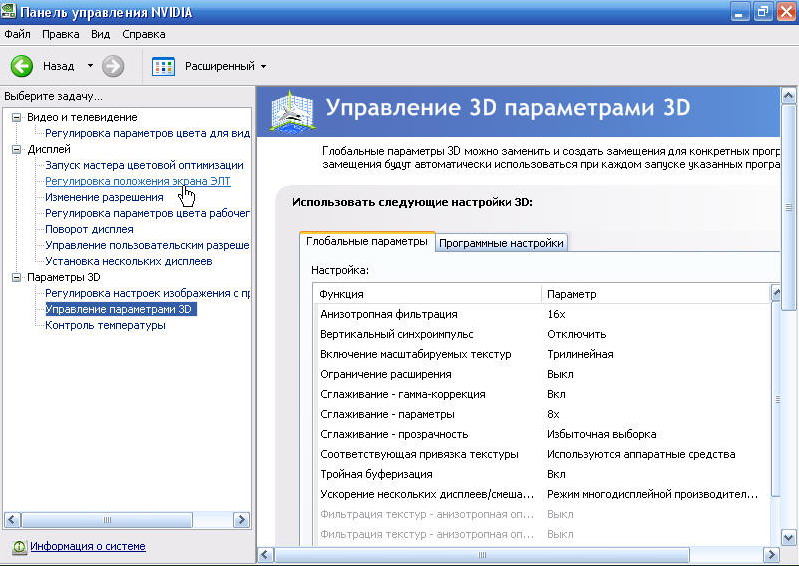This screenshot has width=799, height=566.
Task: Select Сглаживание - гамма-коррекция row
Action: click(543, 394)
